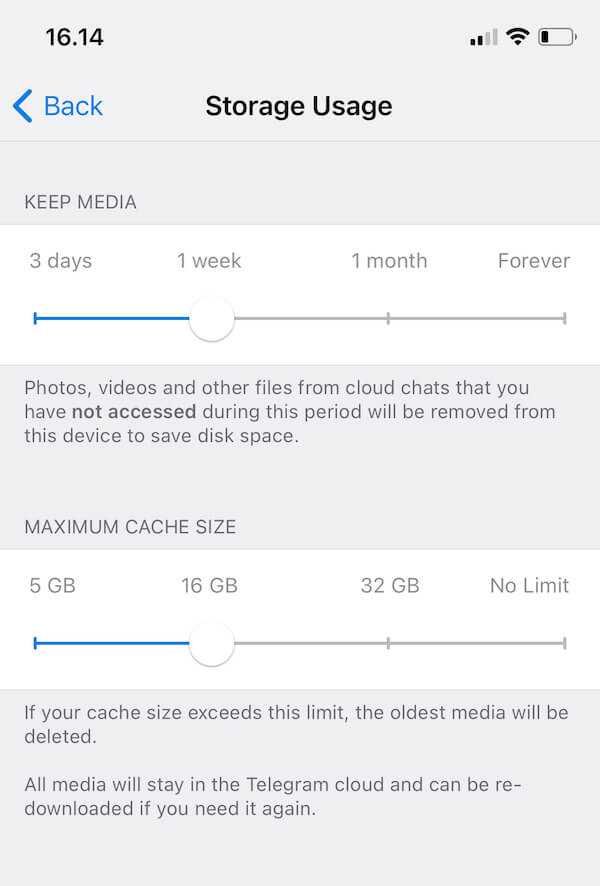Screen dimensions: 600x886
Task: Tap the Back text link
Action: tap(73, 106)
